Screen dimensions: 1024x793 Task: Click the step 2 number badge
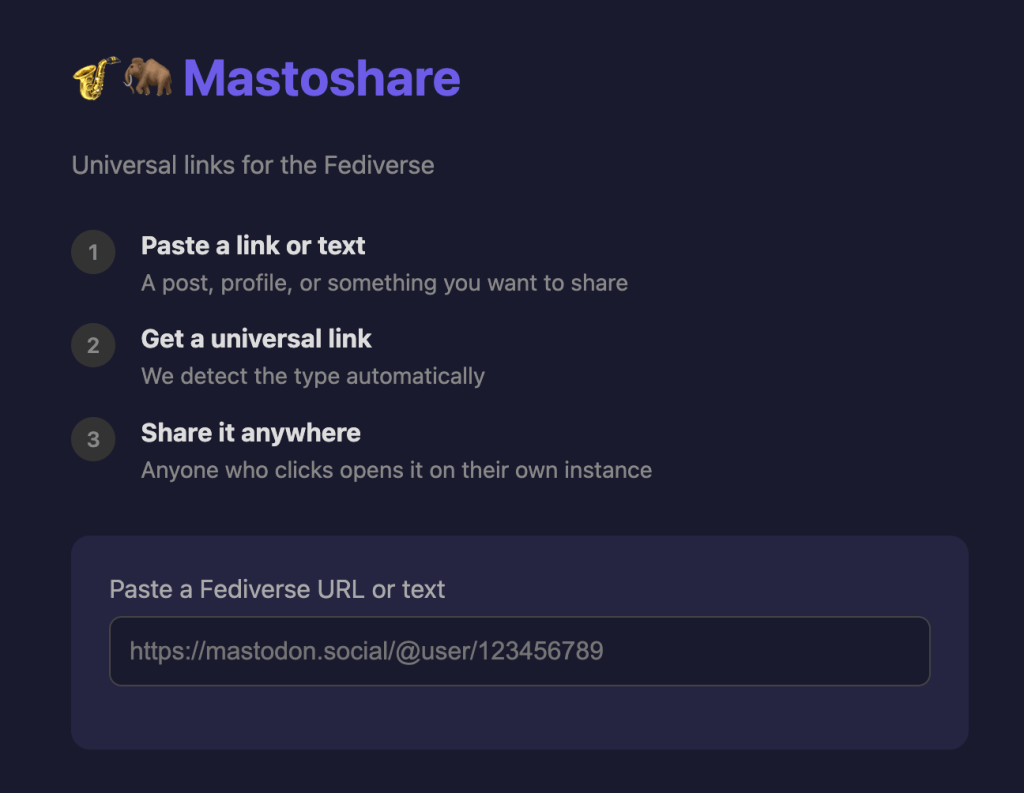tap(93, 345)
